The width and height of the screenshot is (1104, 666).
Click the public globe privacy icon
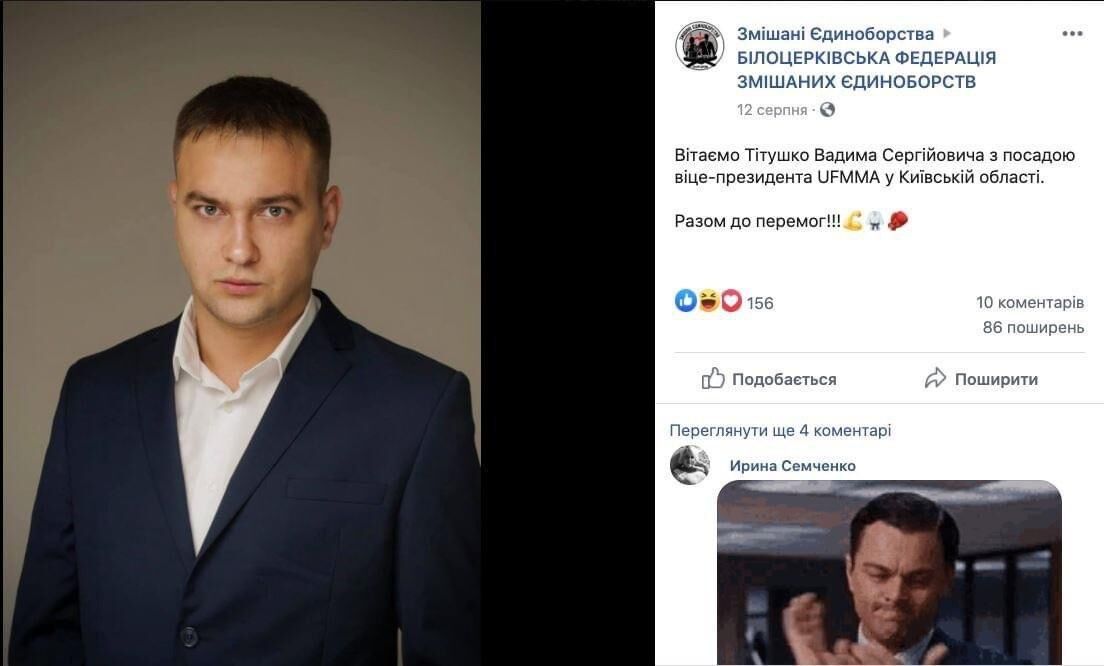[x=827, y=110]
